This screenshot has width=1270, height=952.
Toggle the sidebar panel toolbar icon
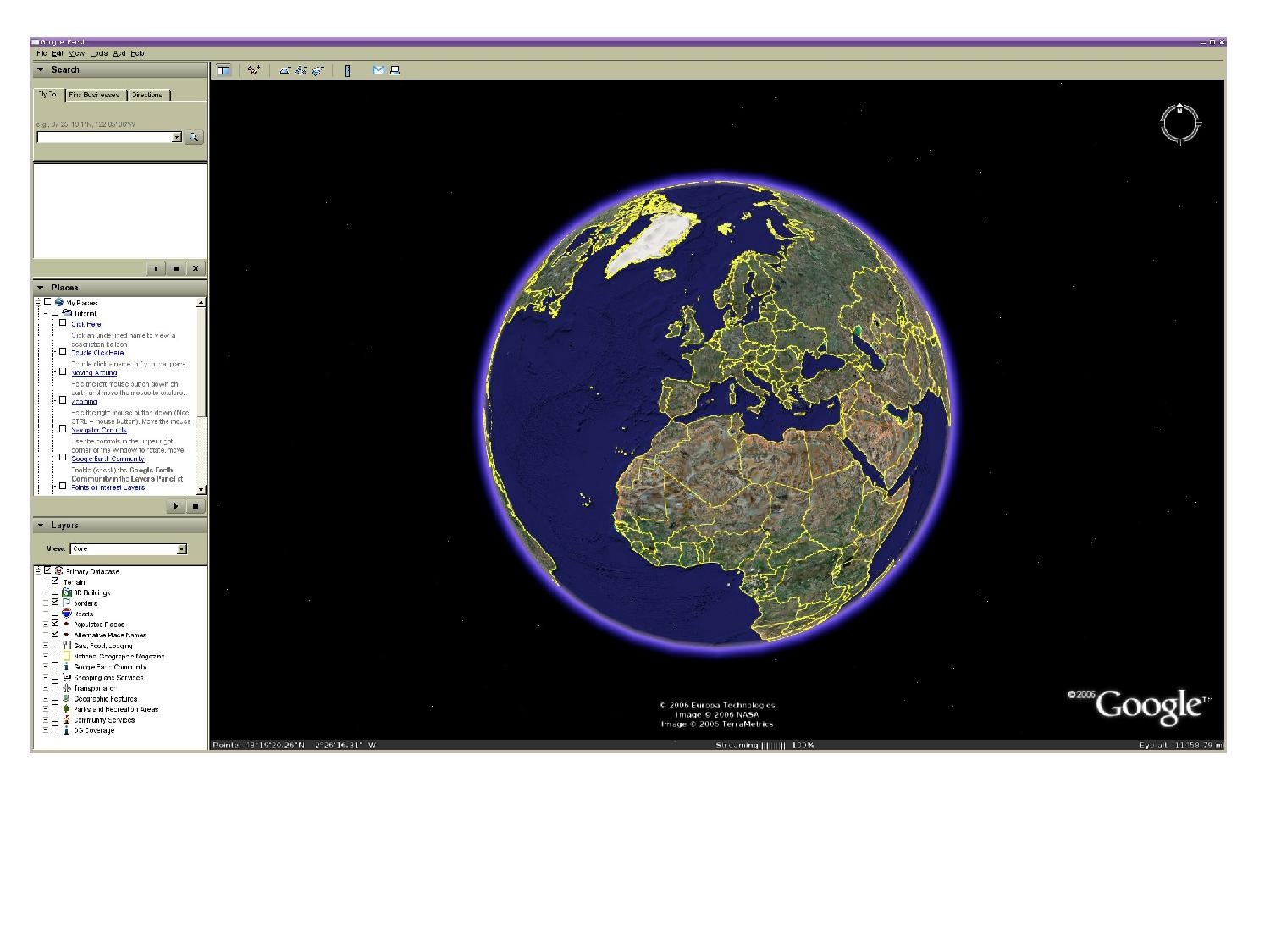pos(224,70)
